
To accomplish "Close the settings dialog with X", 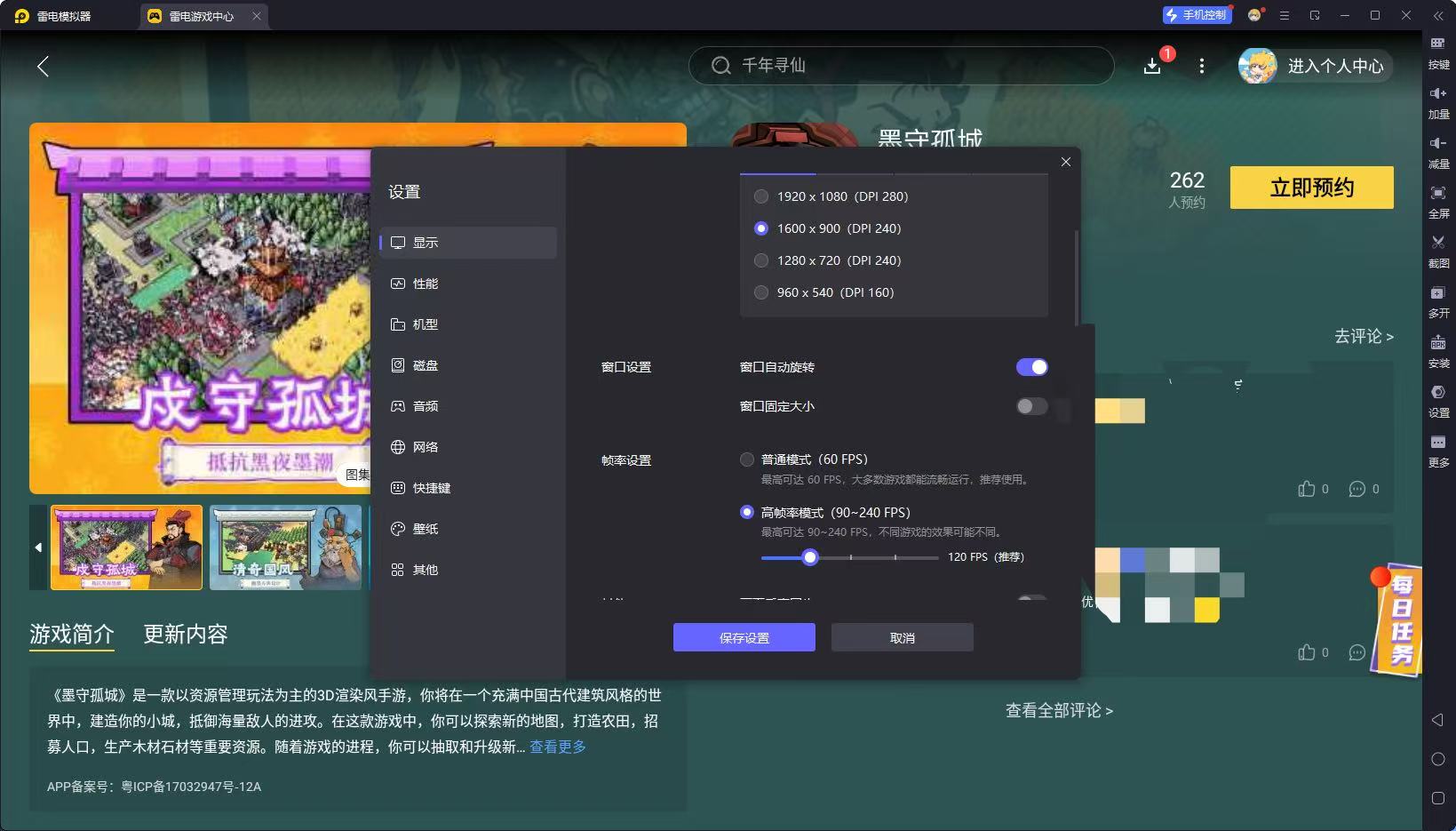I will (x=1066, y=162).
